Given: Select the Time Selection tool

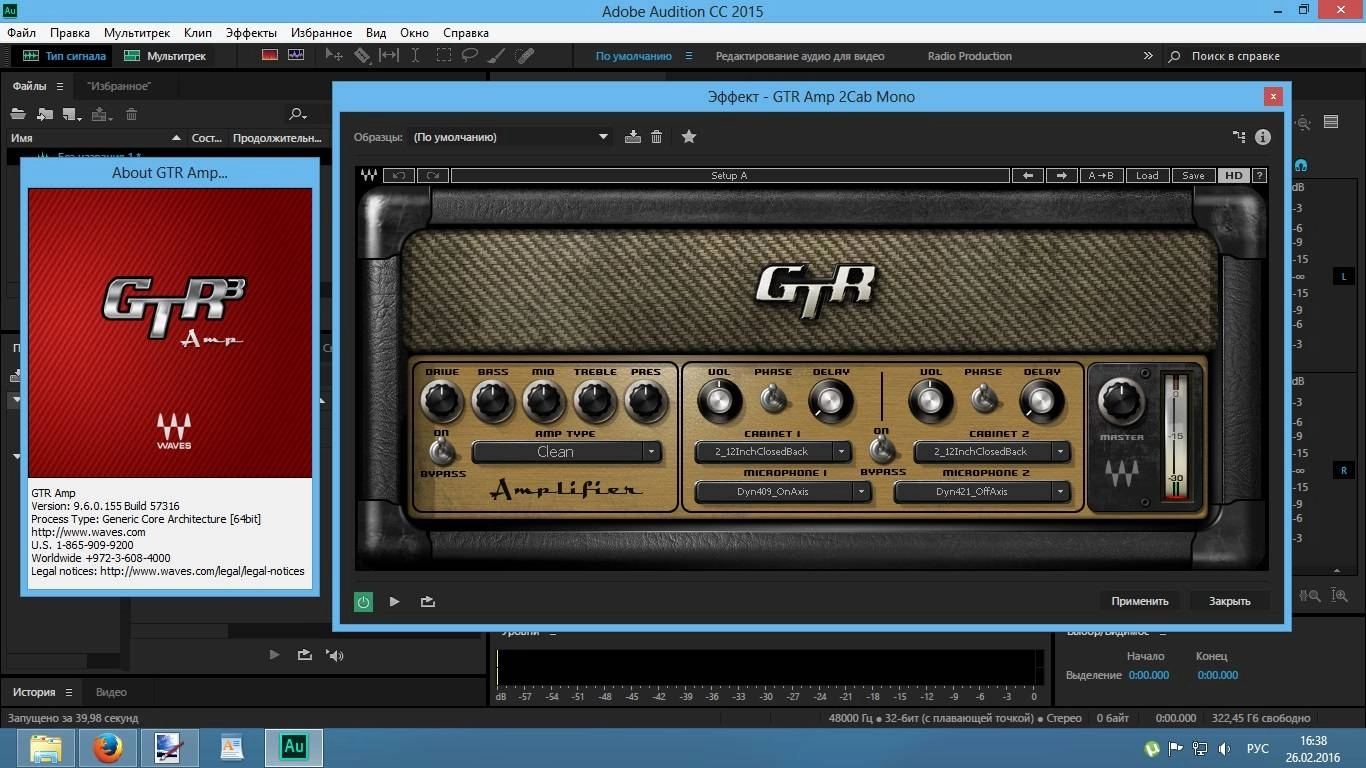Looking at the screenshot, I should pos(415,56).
